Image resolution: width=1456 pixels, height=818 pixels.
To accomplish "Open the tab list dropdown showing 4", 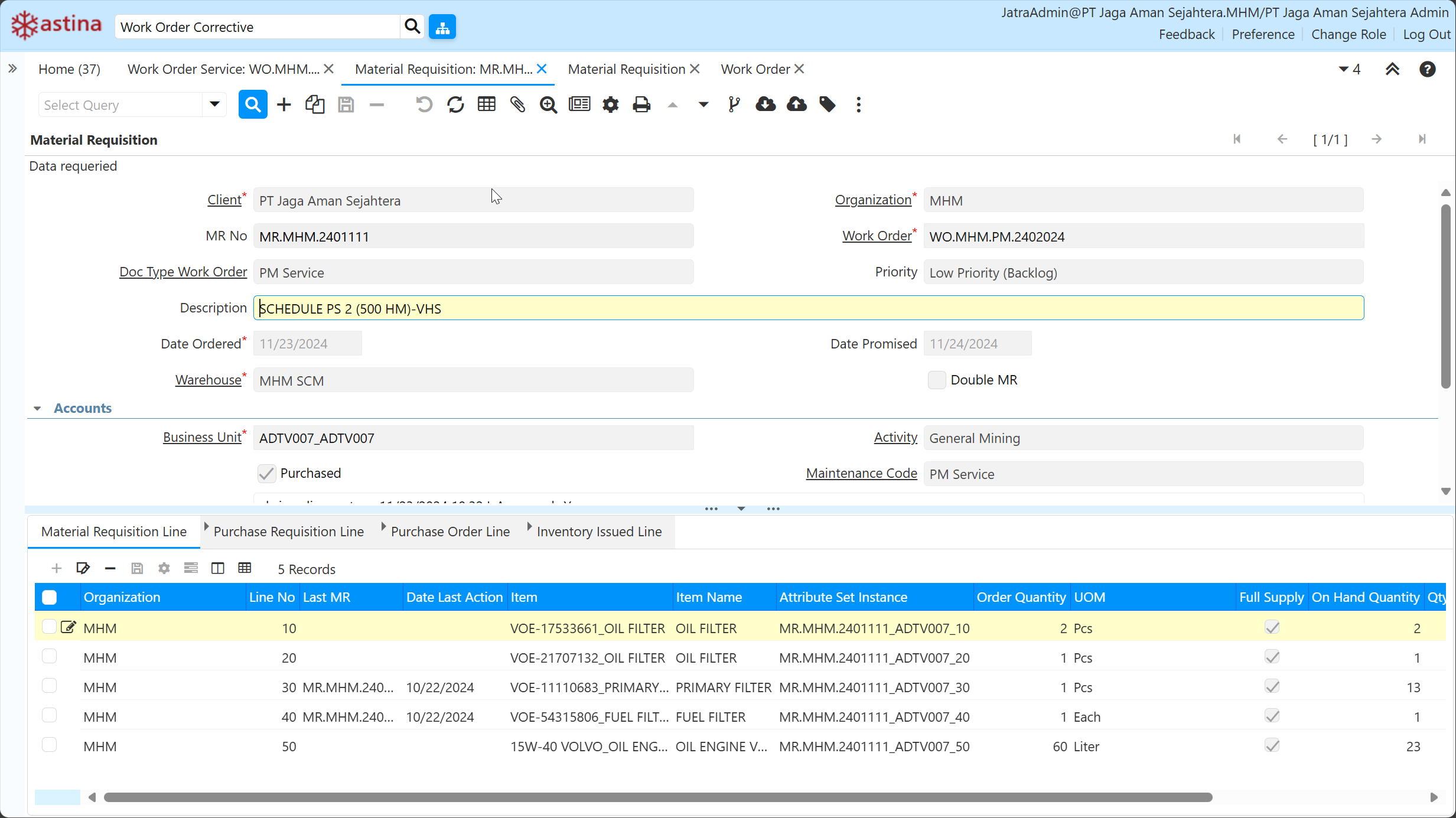I will [1350, 69].
